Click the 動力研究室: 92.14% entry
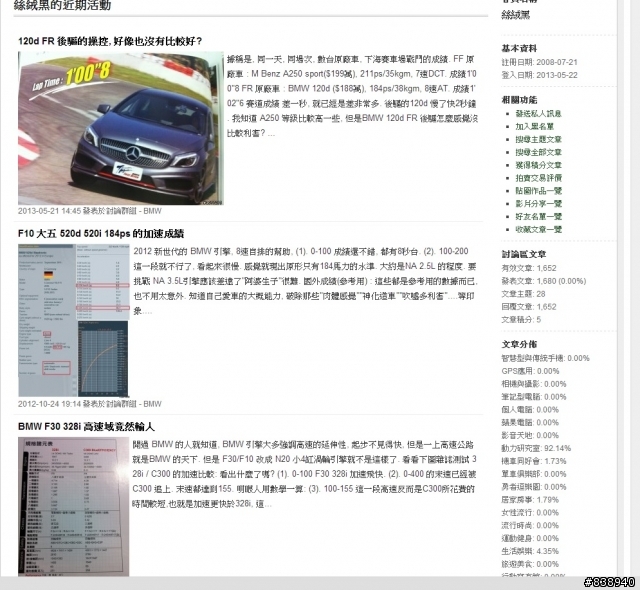640x590 pixels. pos(536,448)
